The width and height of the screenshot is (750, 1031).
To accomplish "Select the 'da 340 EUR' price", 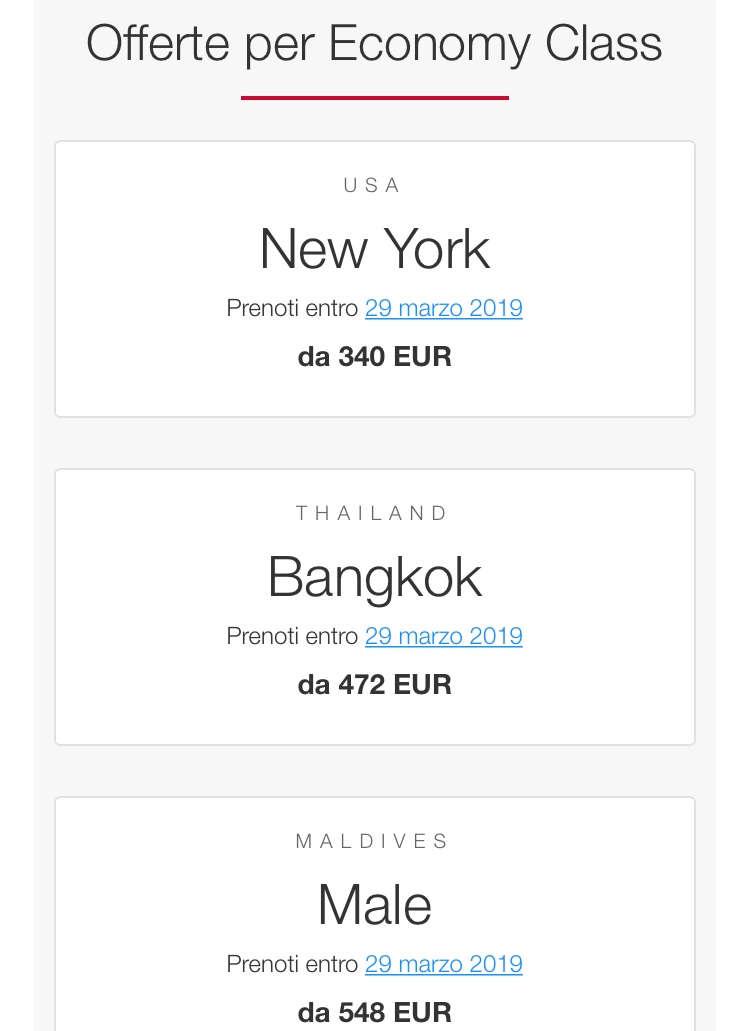I will coord(374,357).
